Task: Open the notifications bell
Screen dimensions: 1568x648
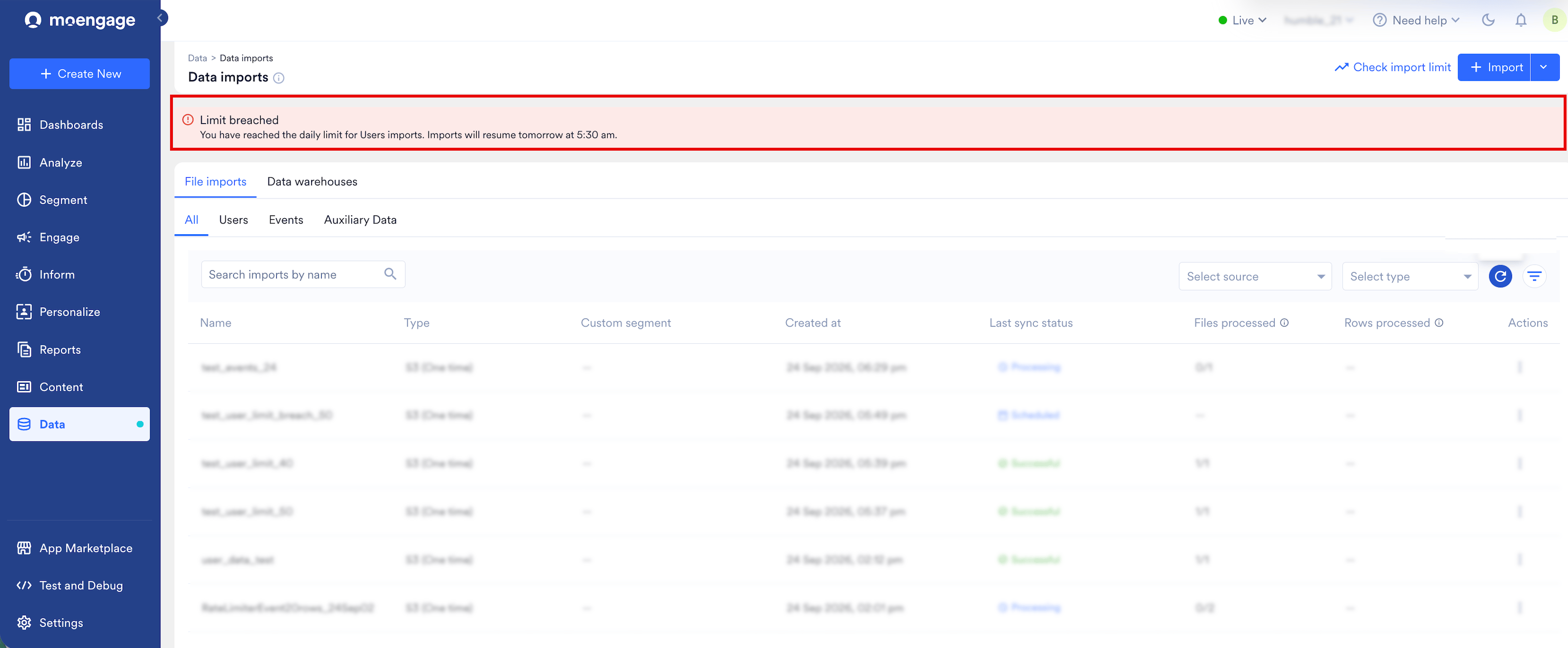Action: (1521, 20)
